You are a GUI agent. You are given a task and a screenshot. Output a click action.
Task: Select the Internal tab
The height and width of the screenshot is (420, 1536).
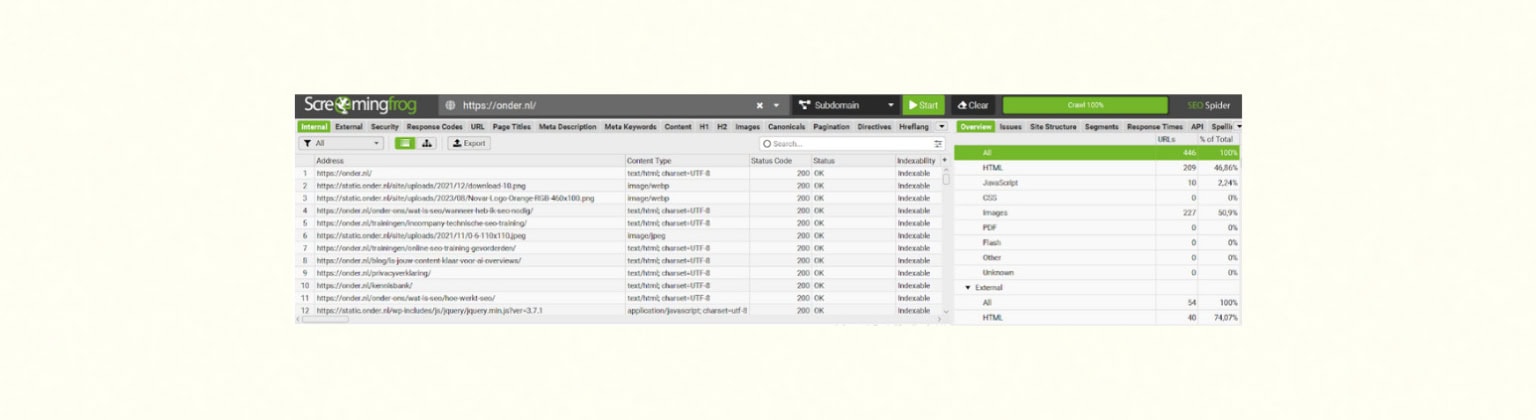(x=314, y=127)
